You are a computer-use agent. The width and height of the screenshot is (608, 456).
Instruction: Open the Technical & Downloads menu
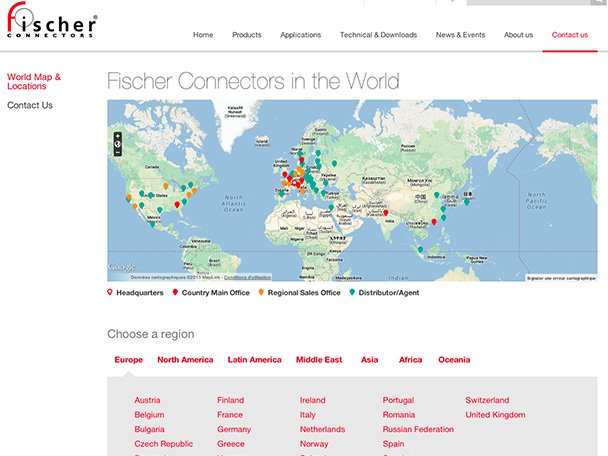pos(378,35)
